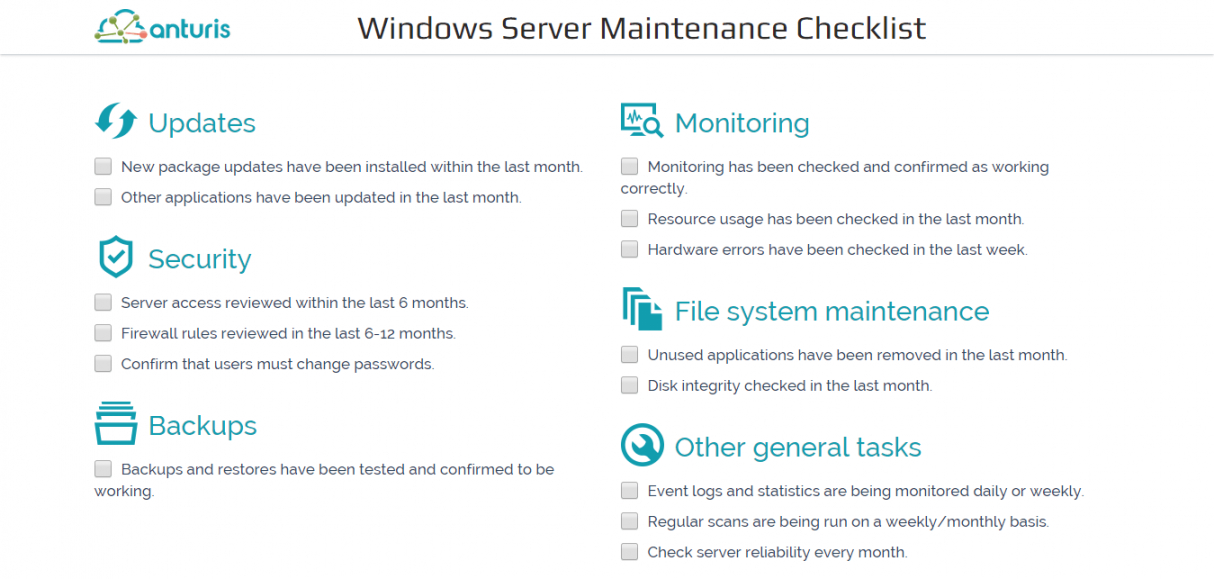Image resolution: width=1214 pixels, height=579 pixels.
Task: Click the Other general tasks wrench icon
Action: pos(641,445)
